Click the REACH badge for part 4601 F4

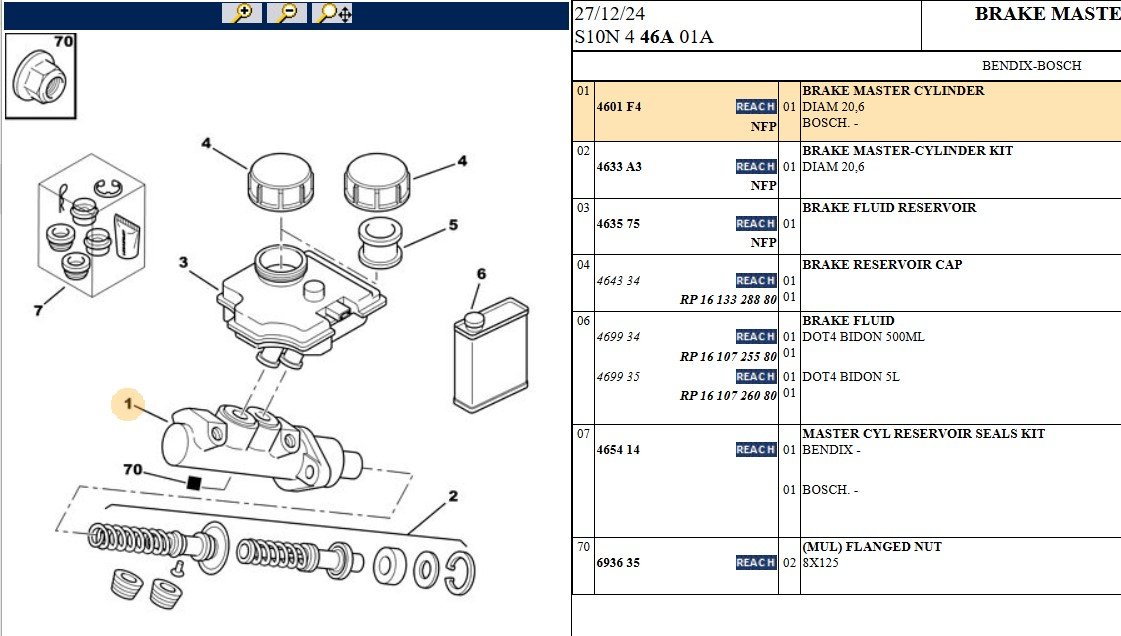[x=756, y=106]
